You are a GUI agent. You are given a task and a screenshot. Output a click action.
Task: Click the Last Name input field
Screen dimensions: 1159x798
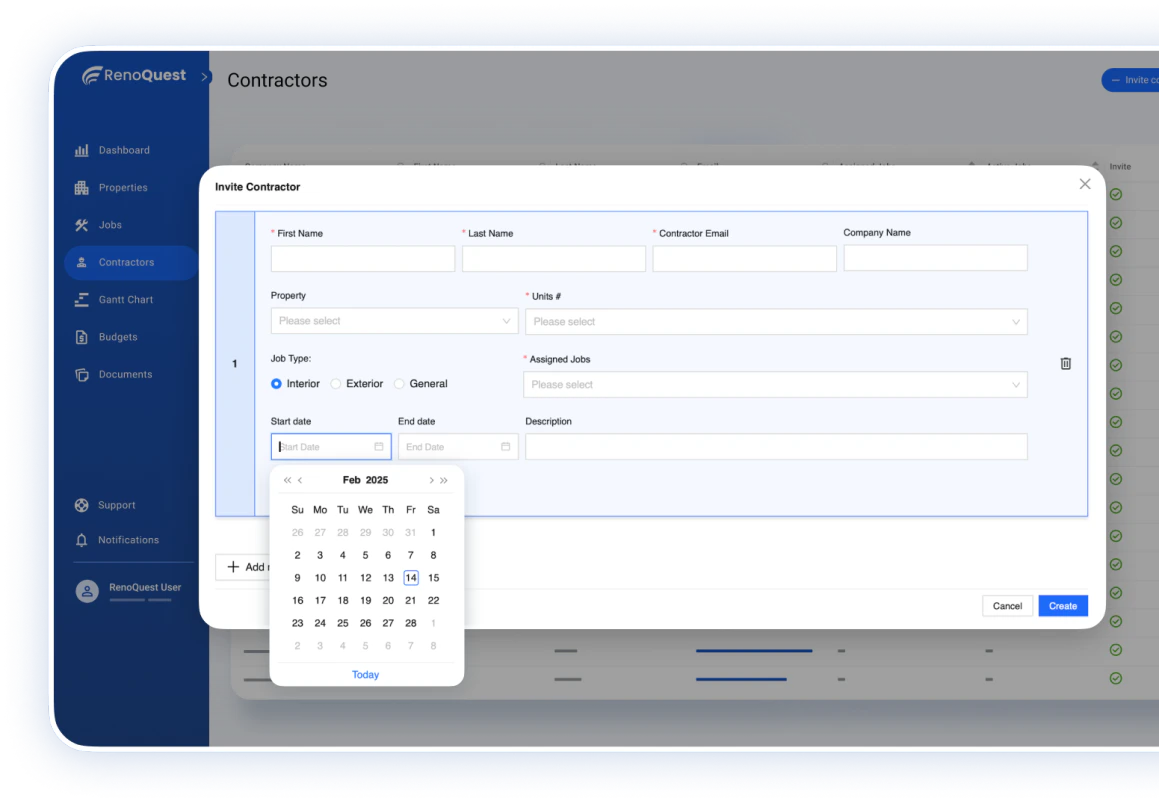pos(554,259)
